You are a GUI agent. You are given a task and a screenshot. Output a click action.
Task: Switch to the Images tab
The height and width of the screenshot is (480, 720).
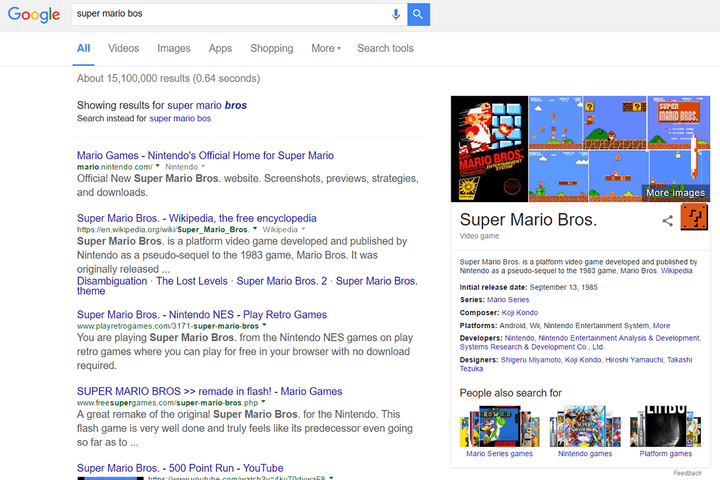174,48
